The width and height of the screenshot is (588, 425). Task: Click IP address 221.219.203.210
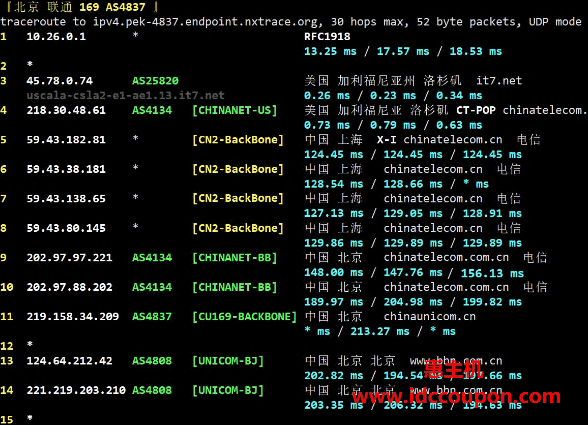(x=76, y=390)
